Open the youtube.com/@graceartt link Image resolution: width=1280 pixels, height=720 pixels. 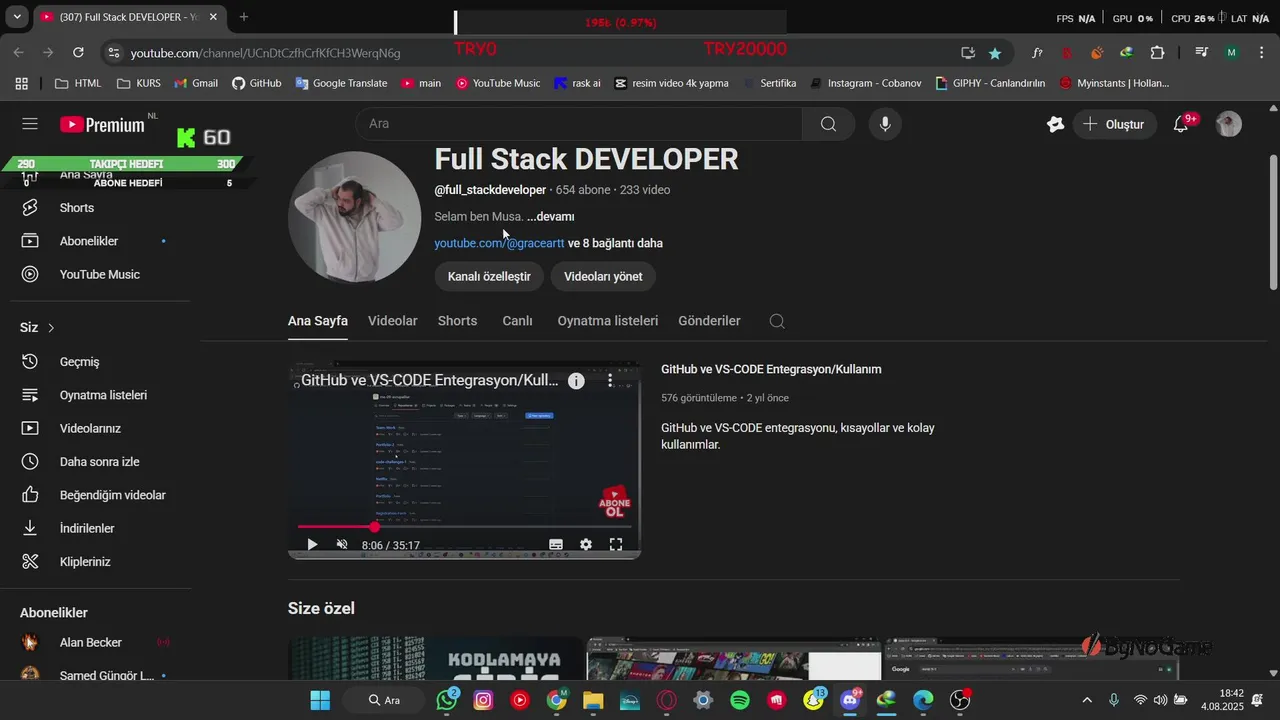pyautogui.click(x=499, y=243)
